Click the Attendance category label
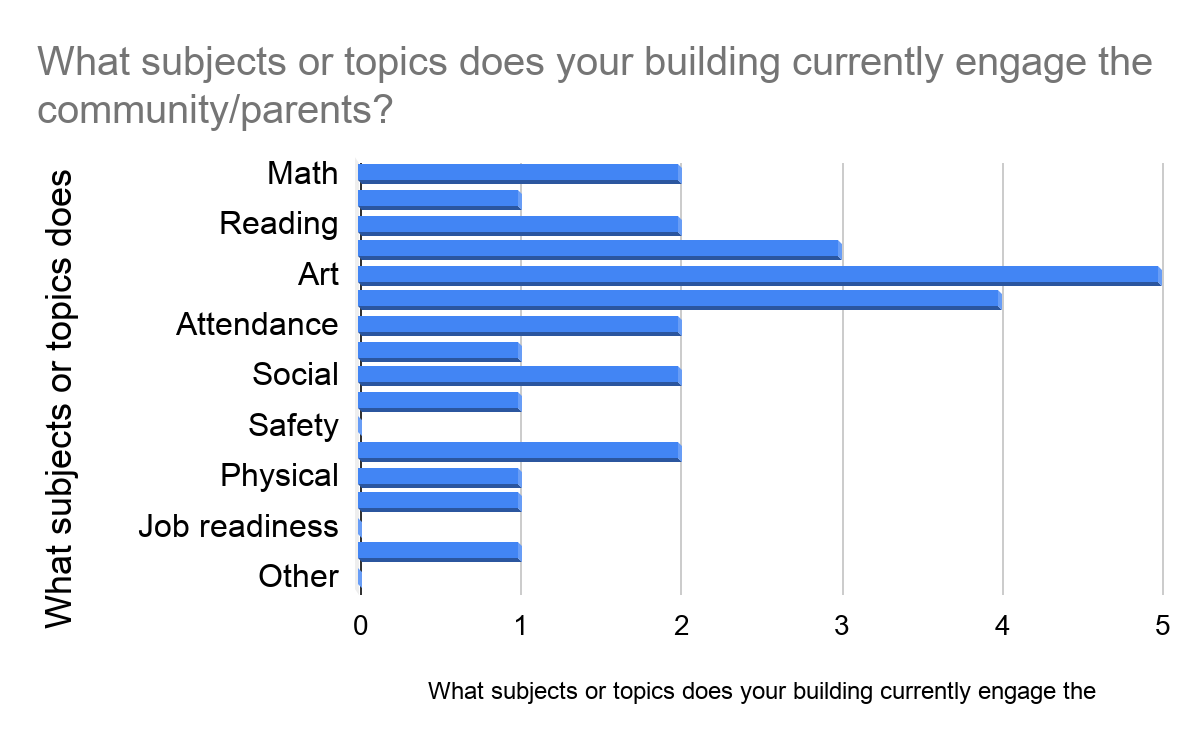This screenshot has width=1200, height=742. (257, 324)
